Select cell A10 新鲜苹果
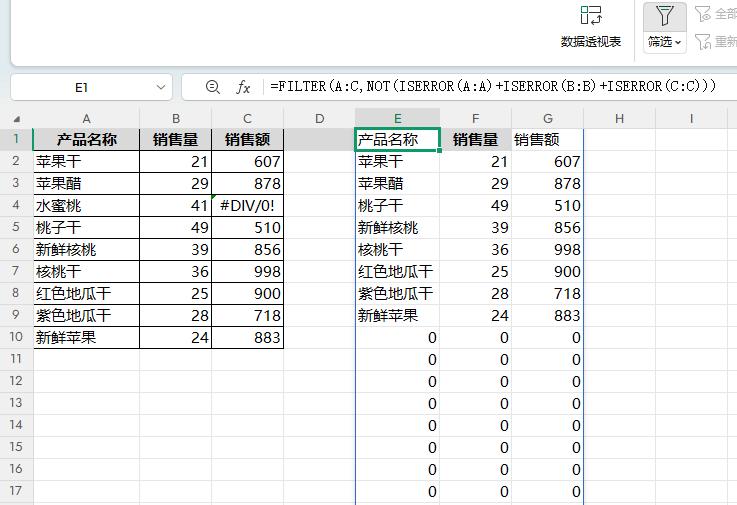This screenshot has width=737, height=505. pyautogui.click(x=86, y=338)
